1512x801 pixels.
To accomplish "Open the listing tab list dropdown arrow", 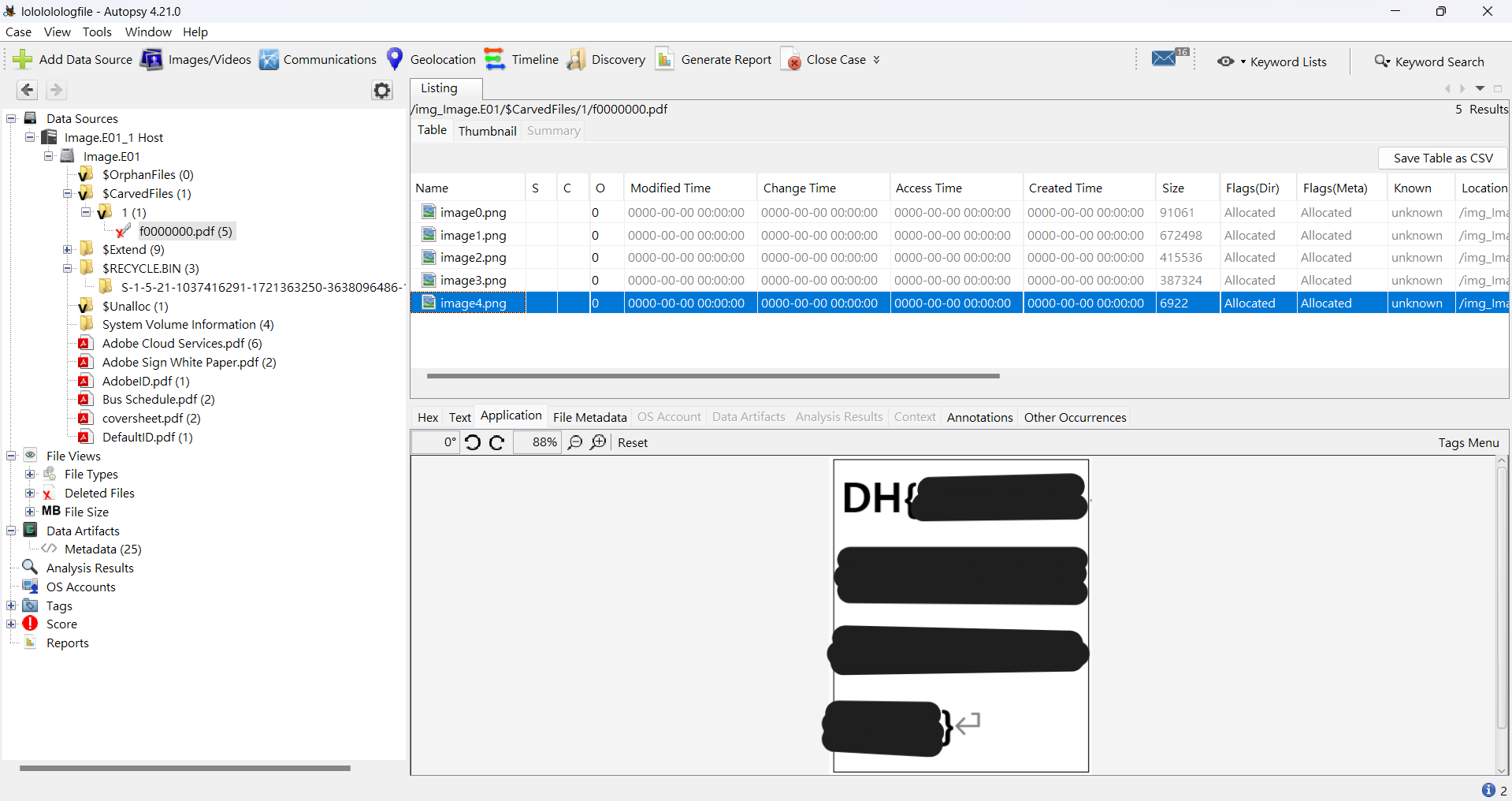I will point(1480,89).
